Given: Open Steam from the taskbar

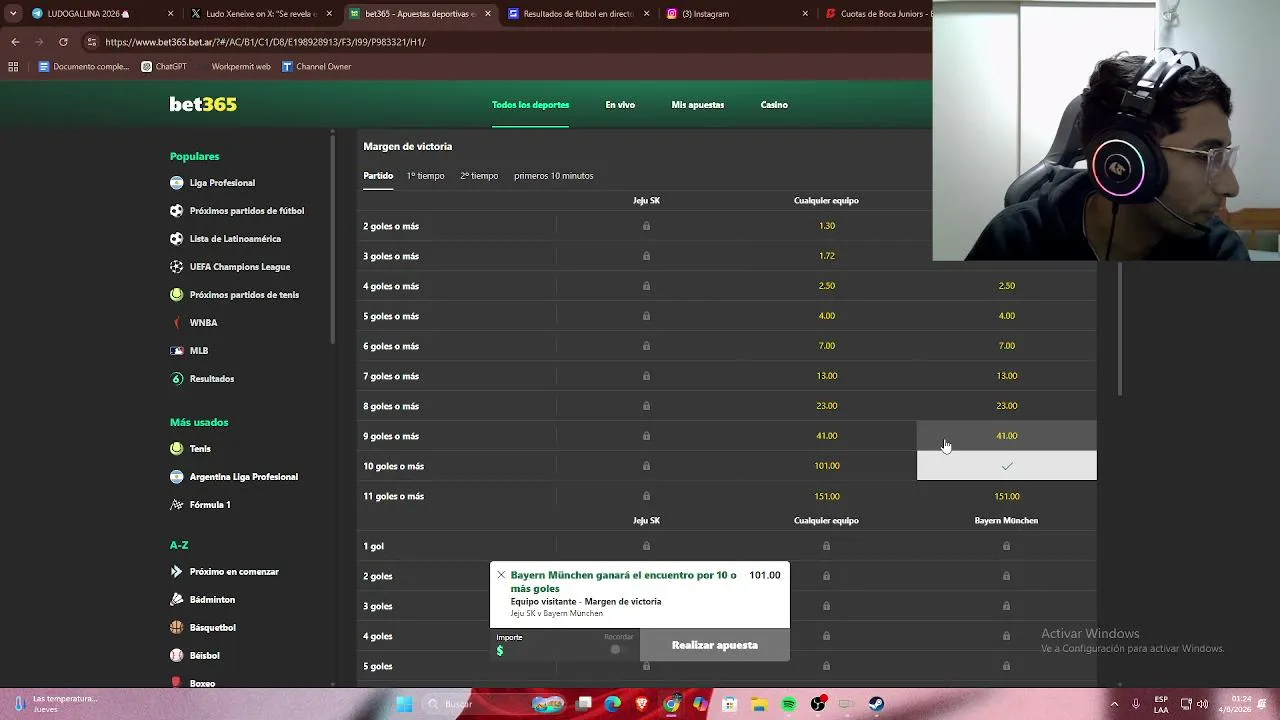Looking at the screenshot, I should click(876, 704).
